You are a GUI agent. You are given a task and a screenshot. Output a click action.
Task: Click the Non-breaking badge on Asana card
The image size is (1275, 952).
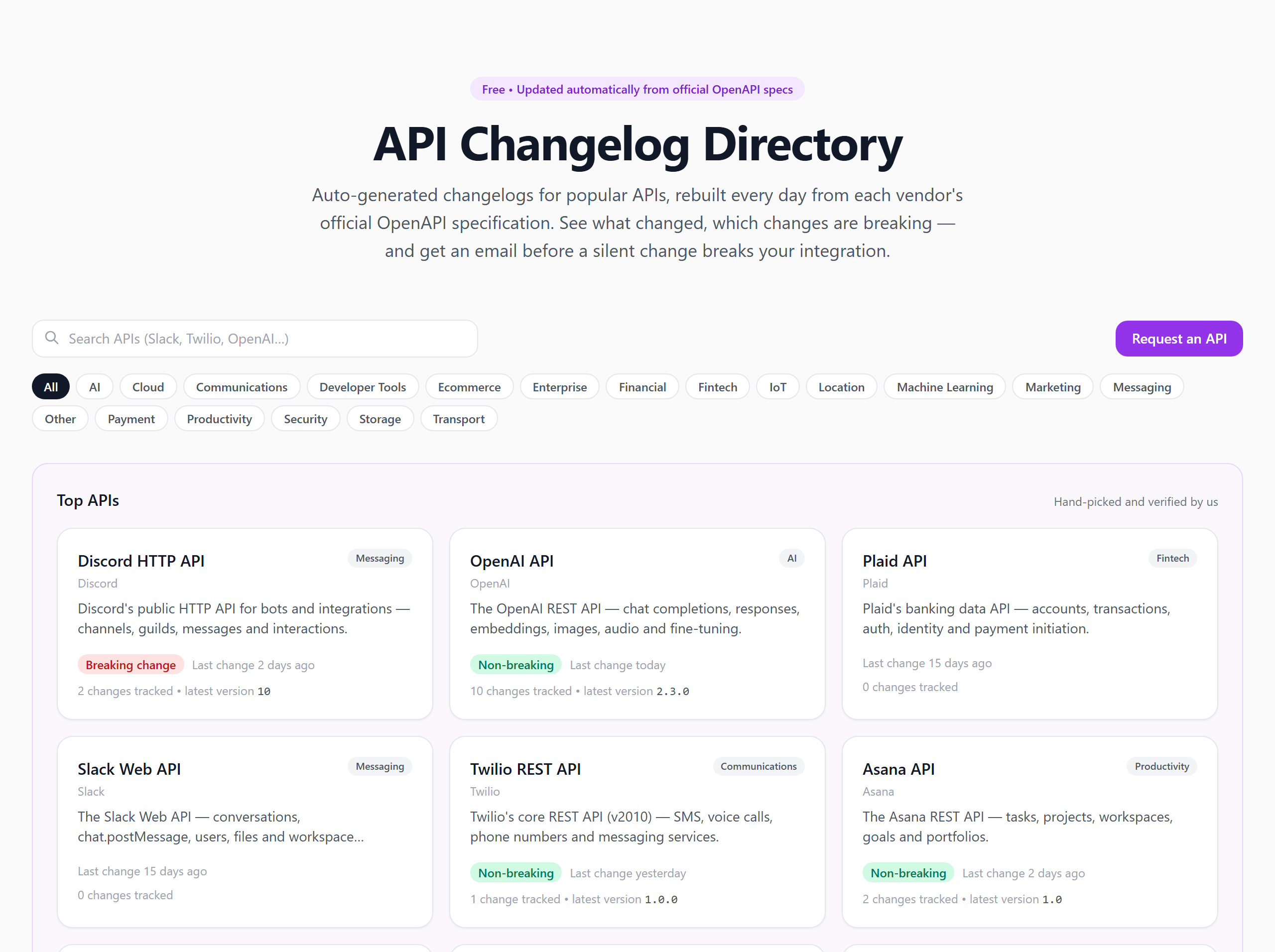(x=908, y=872)
